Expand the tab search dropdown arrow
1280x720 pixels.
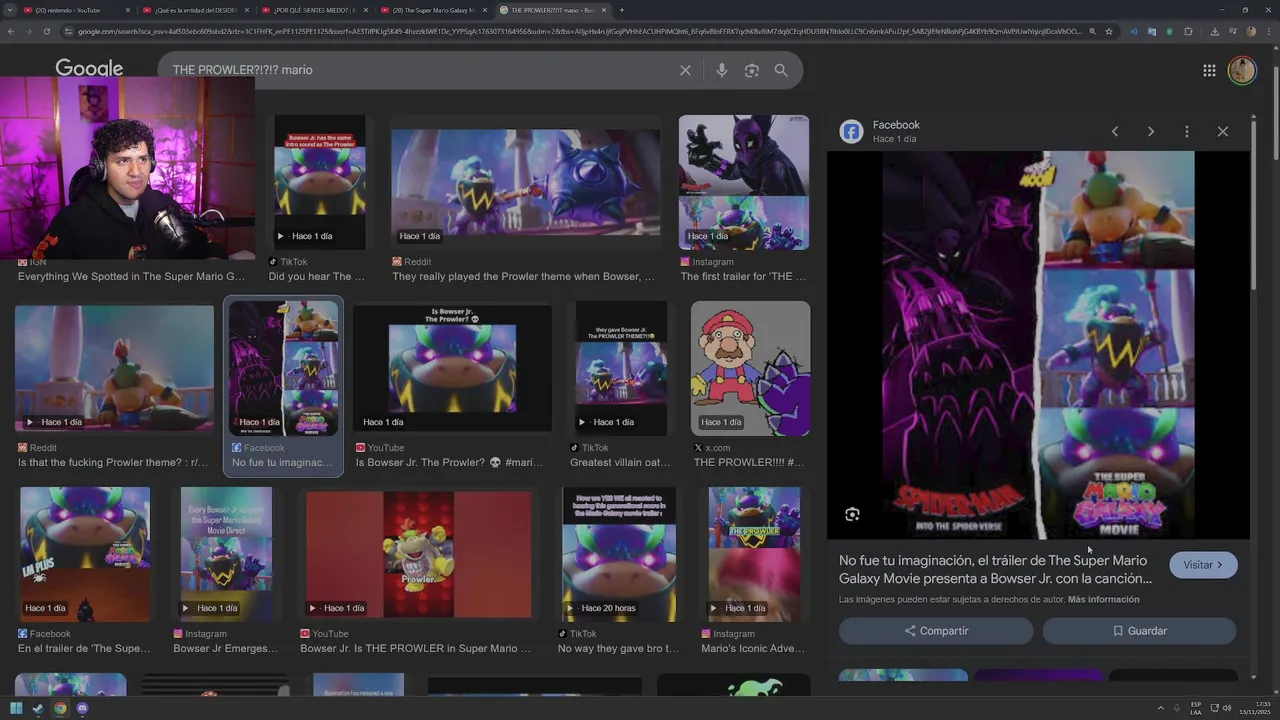(x=11, y=10)
